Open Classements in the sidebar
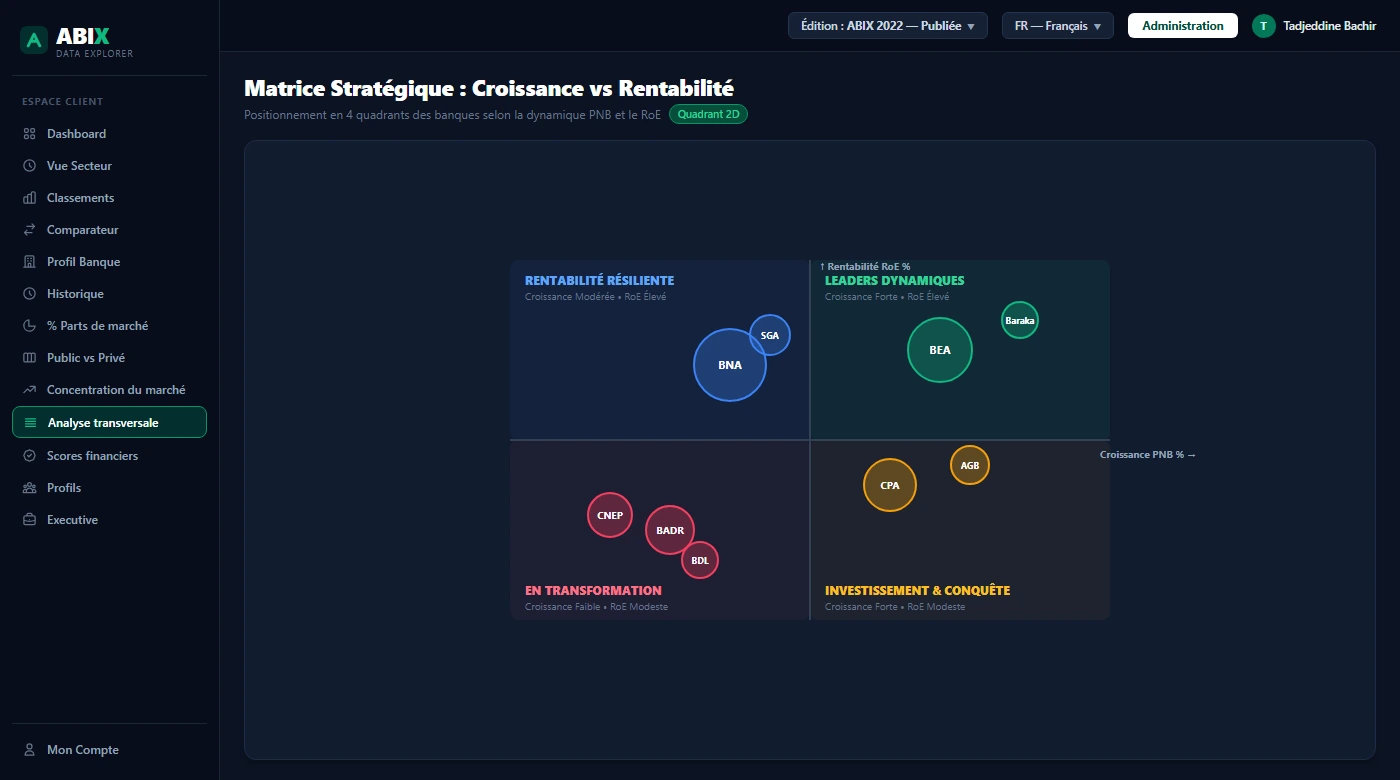1400x780 pixels. click(x=109, y=198)
